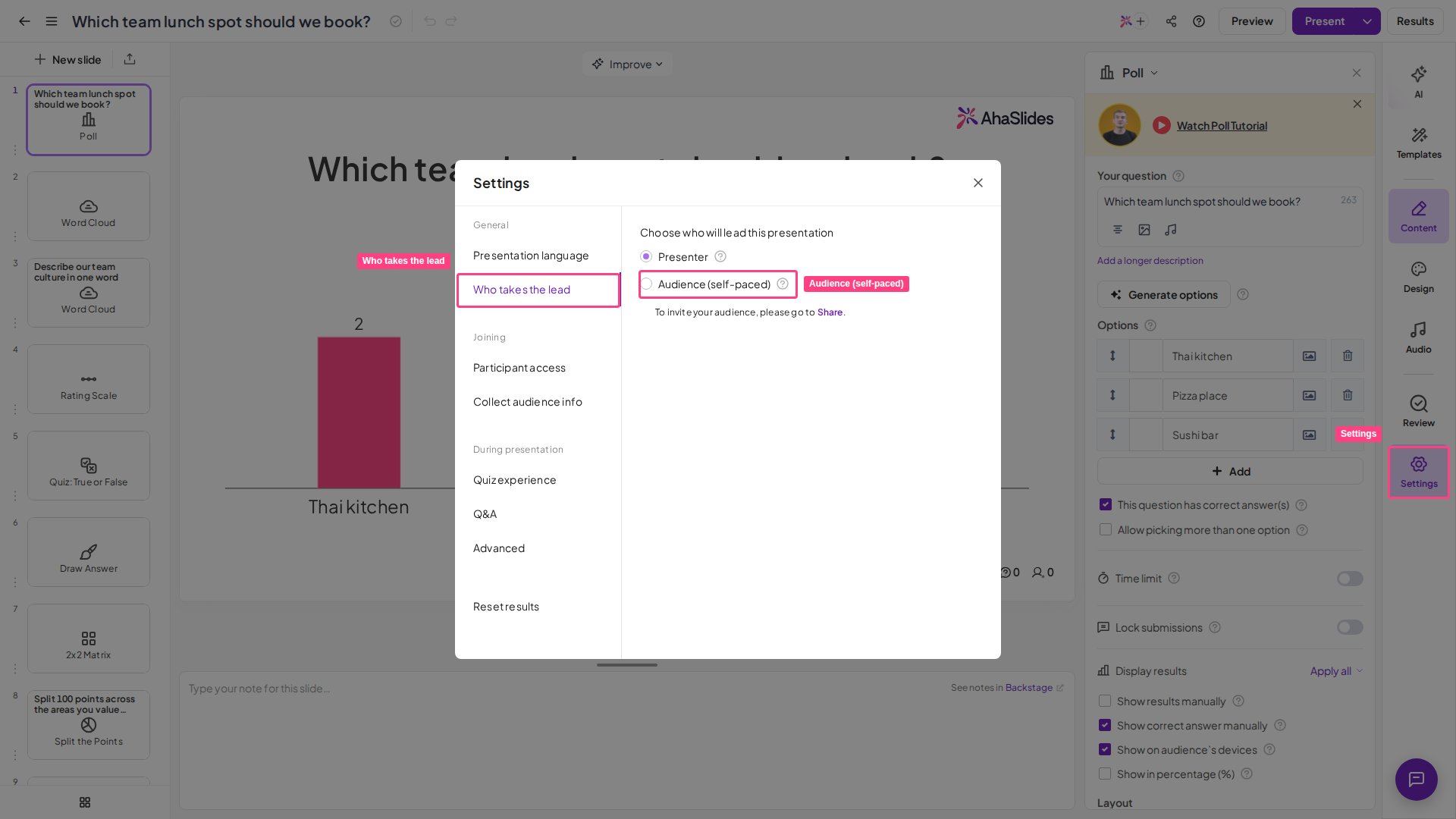Click the share presentation icon
The height and width of the screenshot is (819, 1456).
tap(1171, 21)
